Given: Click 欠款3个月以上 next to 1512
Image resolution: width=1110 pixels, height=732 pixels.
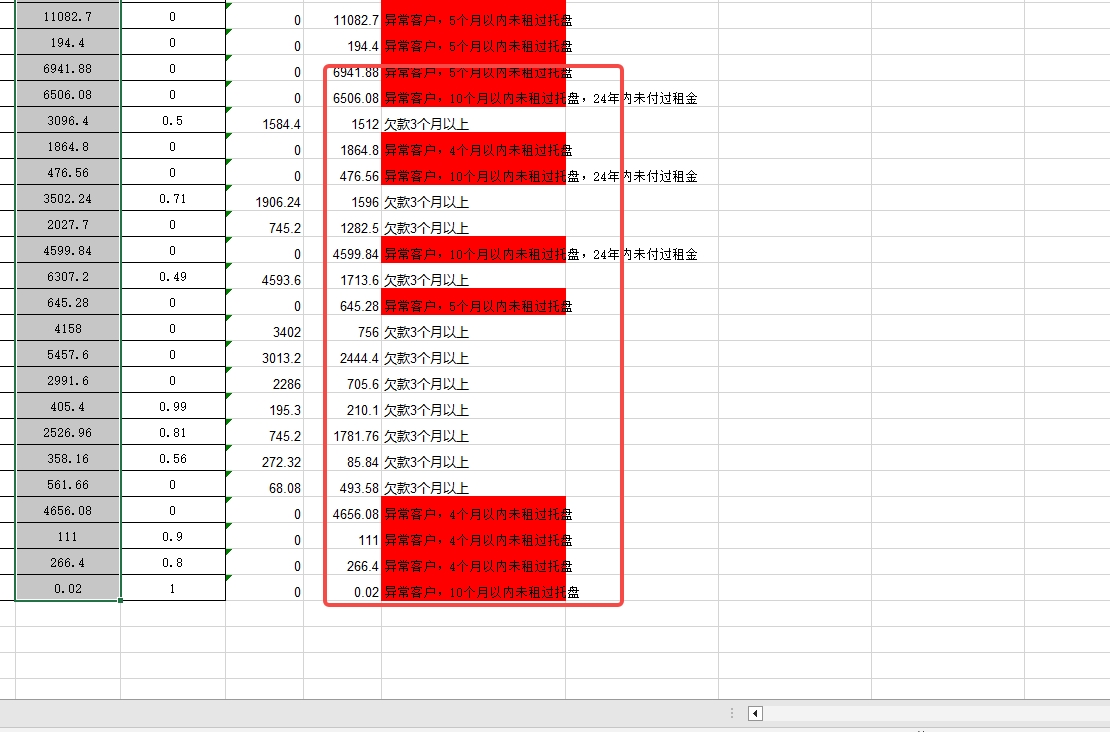Looking at the screenshot, I should [426, 124].
